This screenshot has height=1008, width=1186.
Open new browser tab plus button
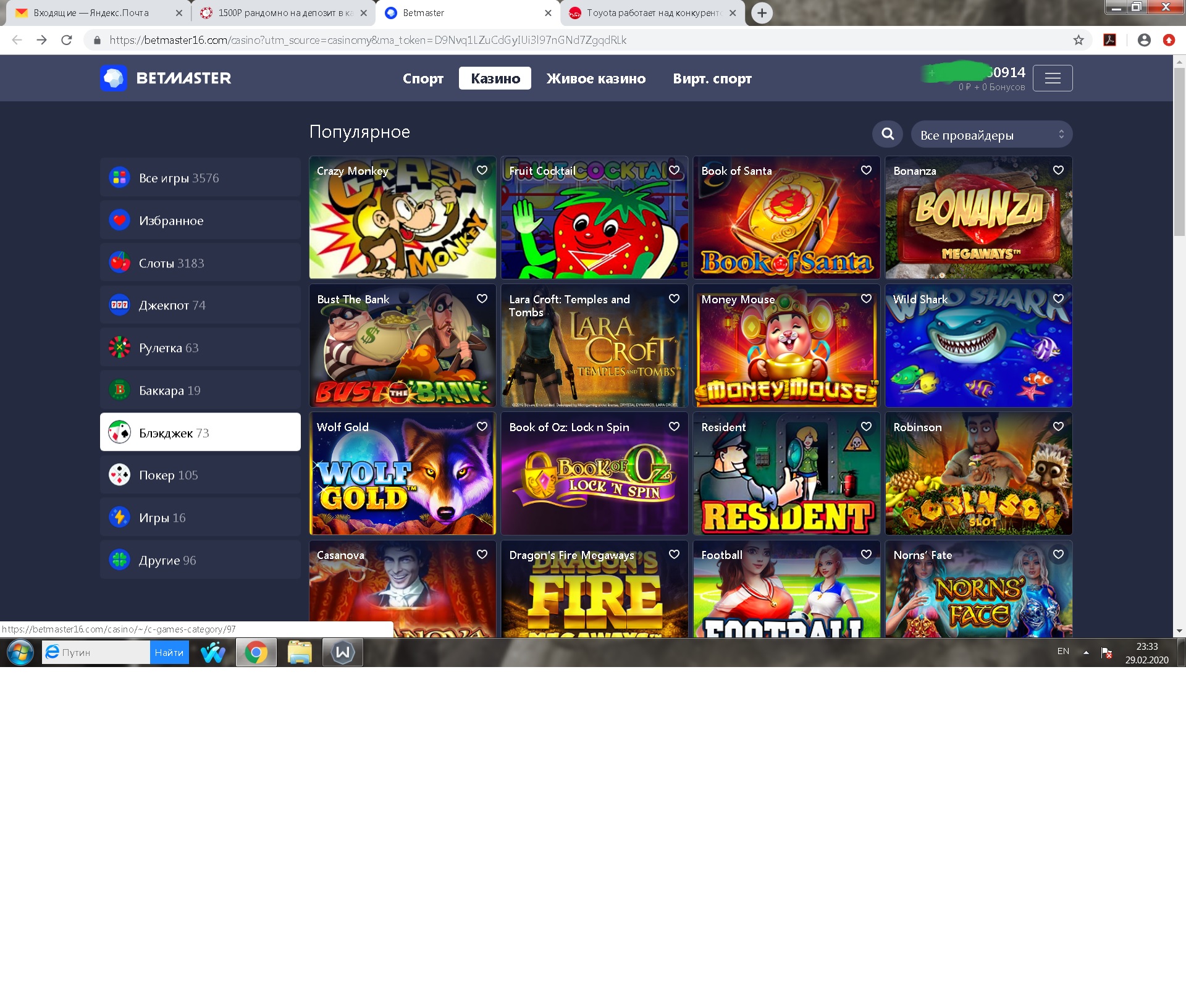(x=762, y=13)
